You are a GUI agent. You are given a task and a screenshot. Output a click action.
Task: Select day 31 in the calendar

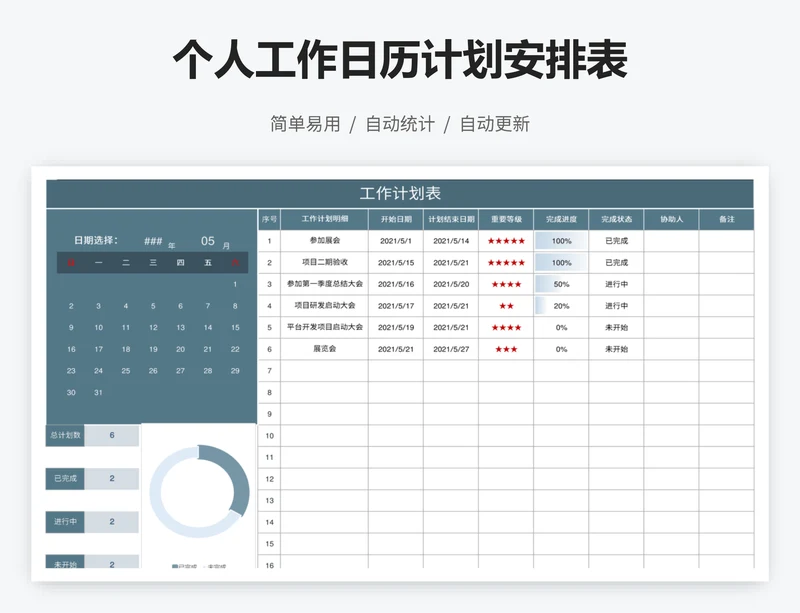(98, 393)
